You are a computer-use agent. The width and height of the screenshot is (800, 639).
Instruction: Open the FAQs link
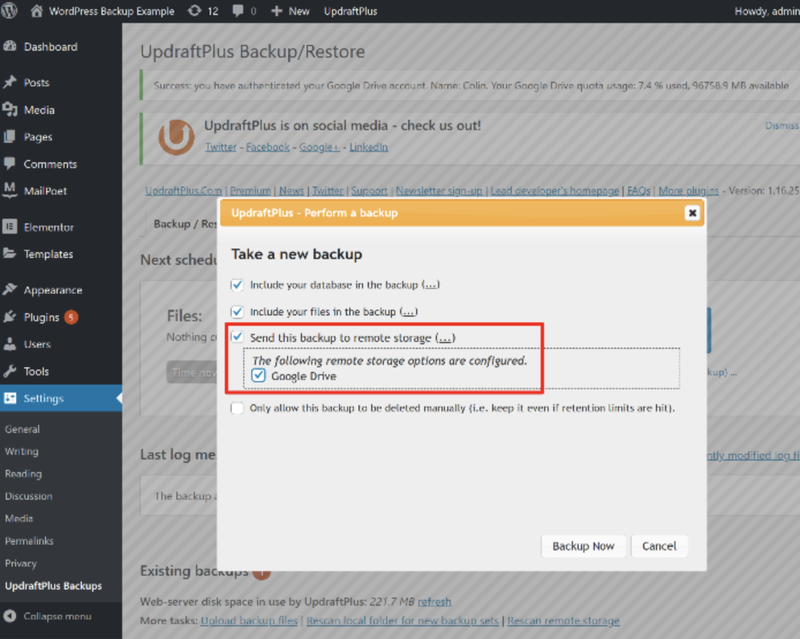[x=639, y=190]
